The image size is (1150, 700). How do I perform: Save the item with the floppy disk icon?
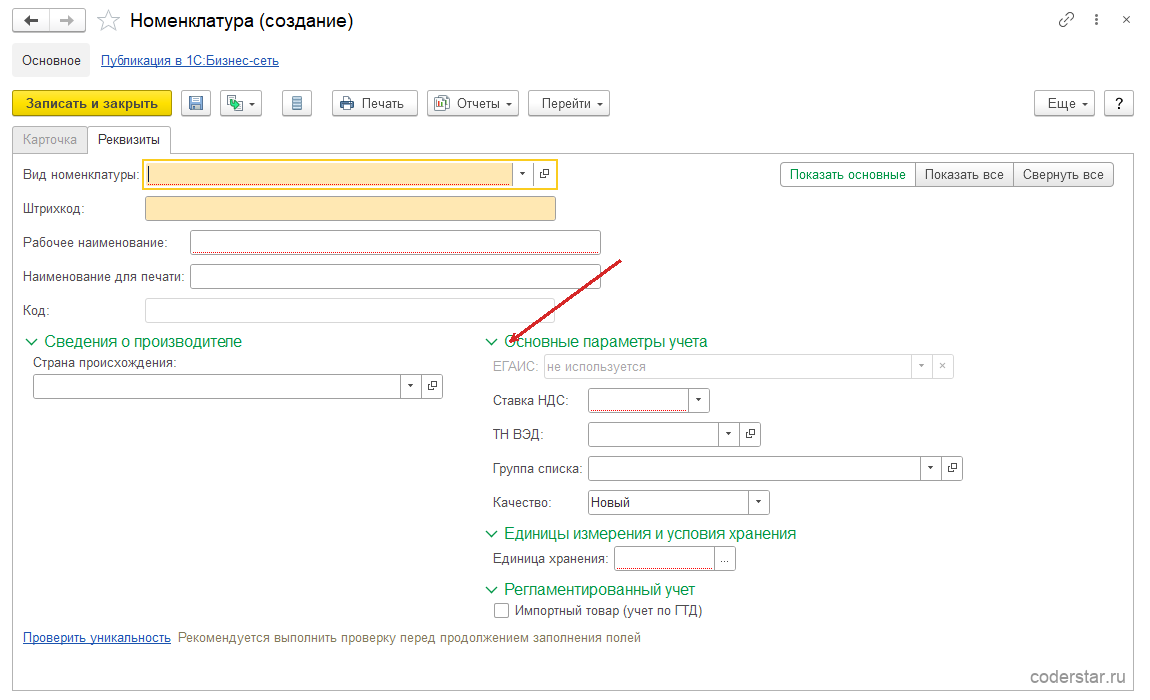coord(196,103)
